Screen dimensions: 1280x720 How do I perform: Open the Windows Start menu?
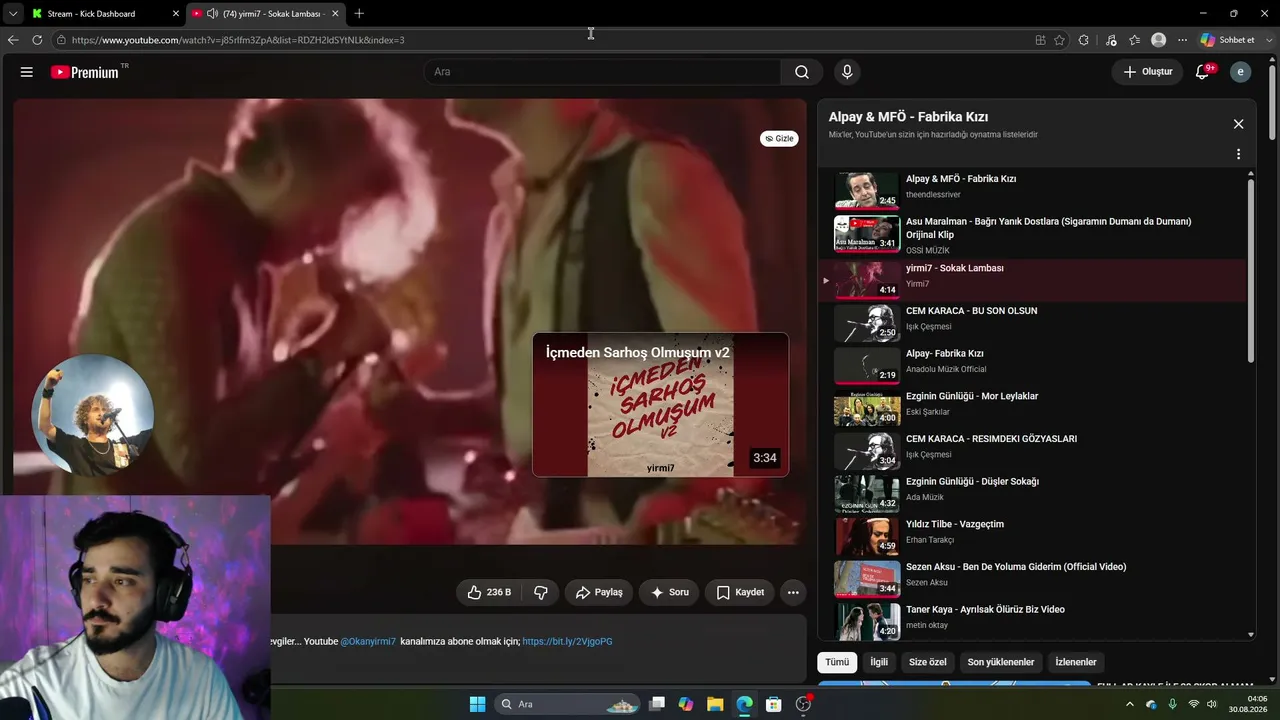[477, 704]
